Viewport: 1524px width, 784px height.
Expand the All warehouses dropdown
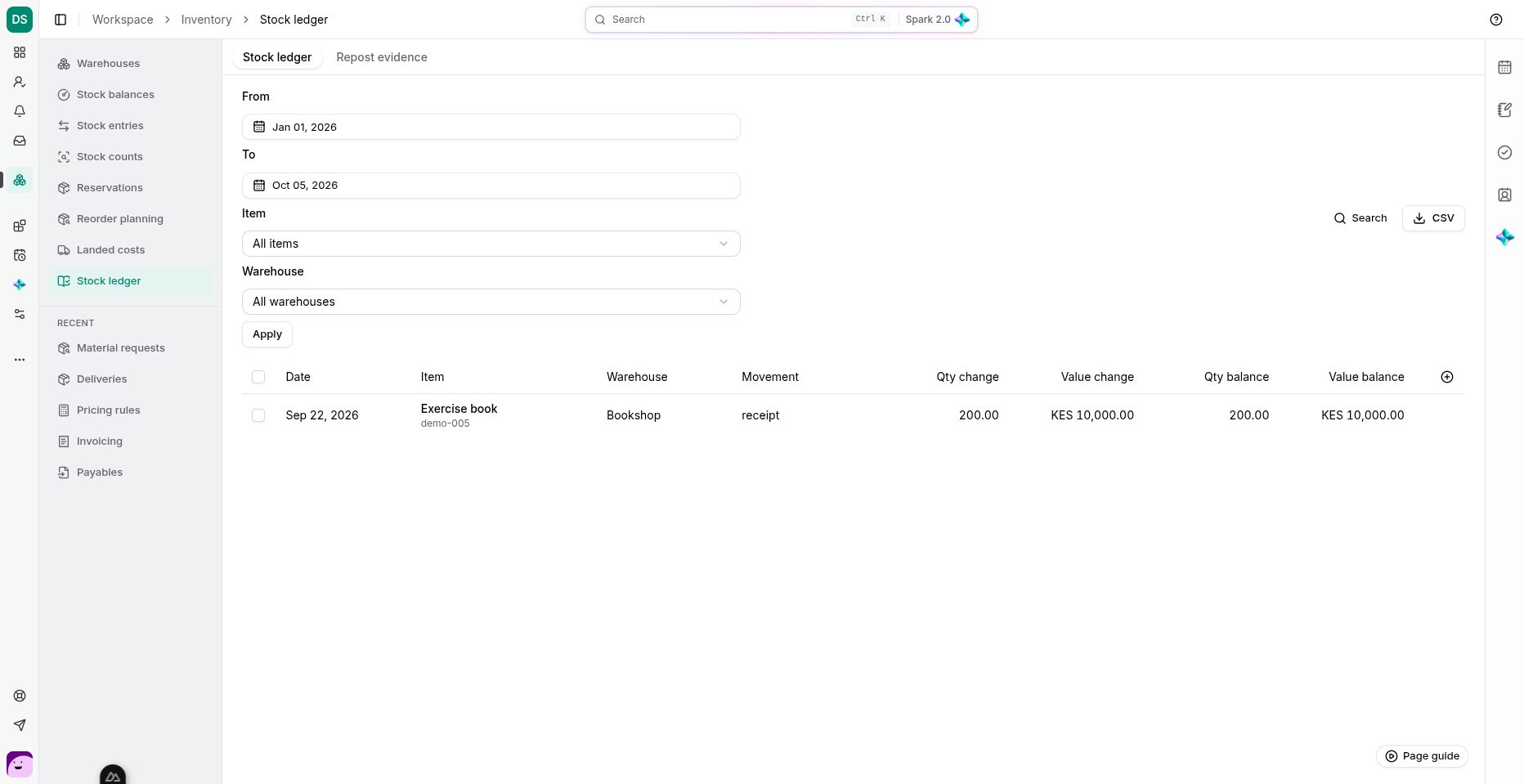tap(491, 302)
